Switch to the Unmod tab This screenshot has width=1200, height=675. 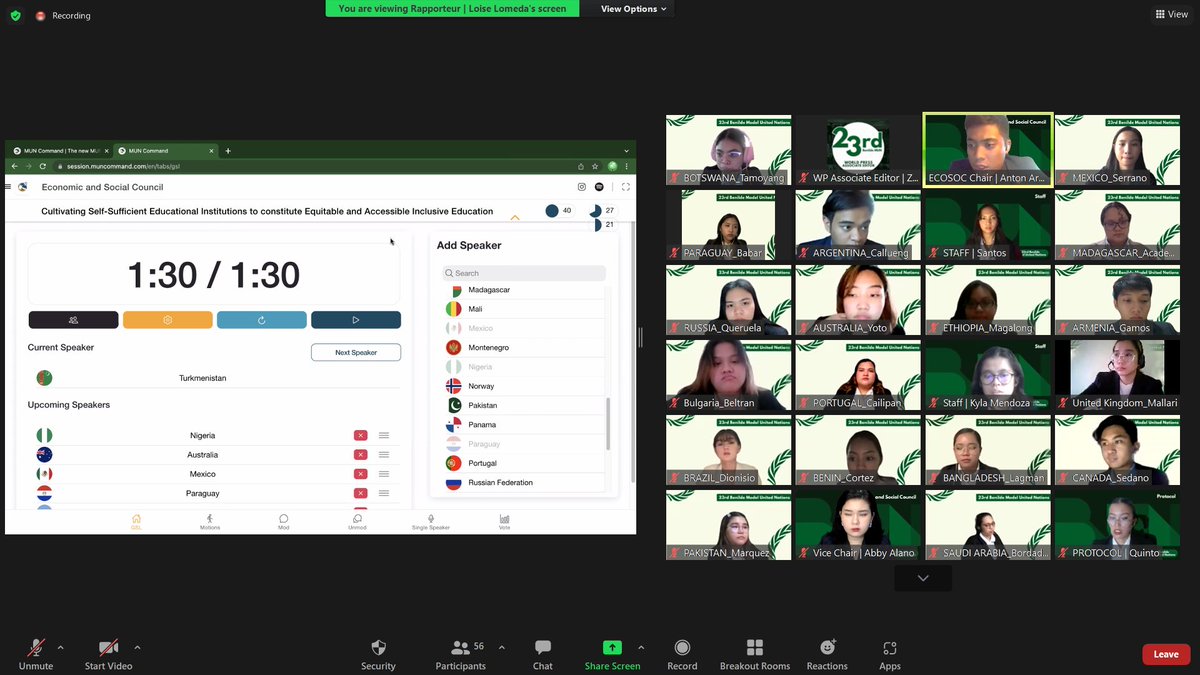tap(357, 522)
